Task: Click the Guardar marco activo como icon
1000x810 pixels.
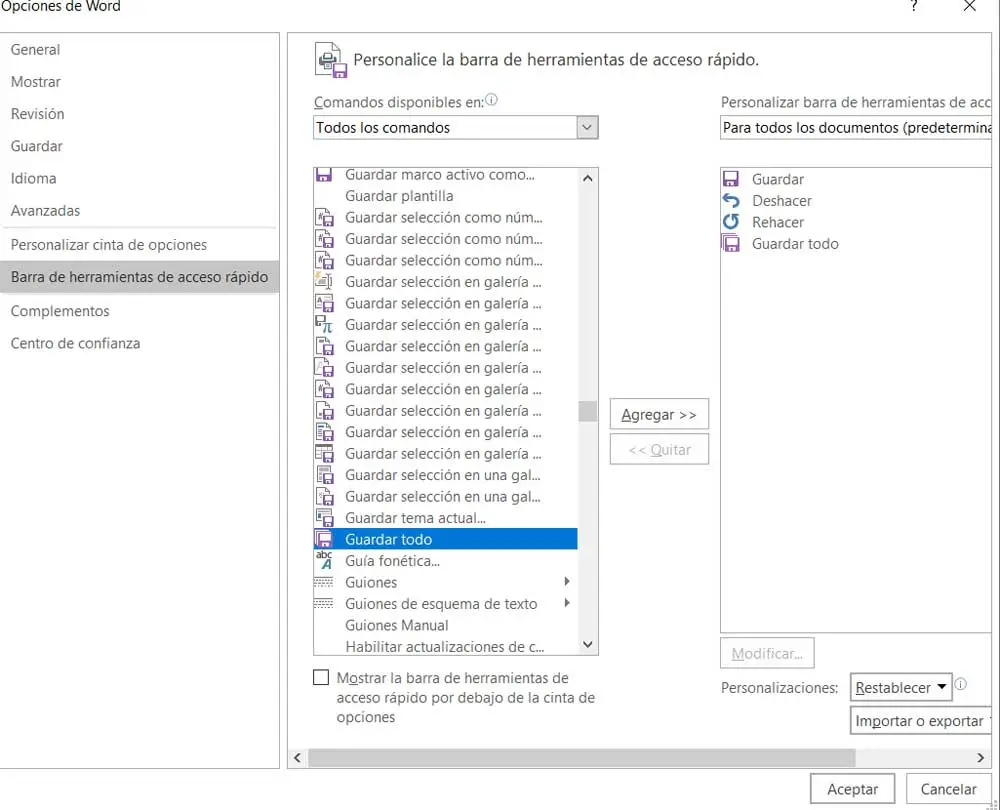Action: coord(324,175)
